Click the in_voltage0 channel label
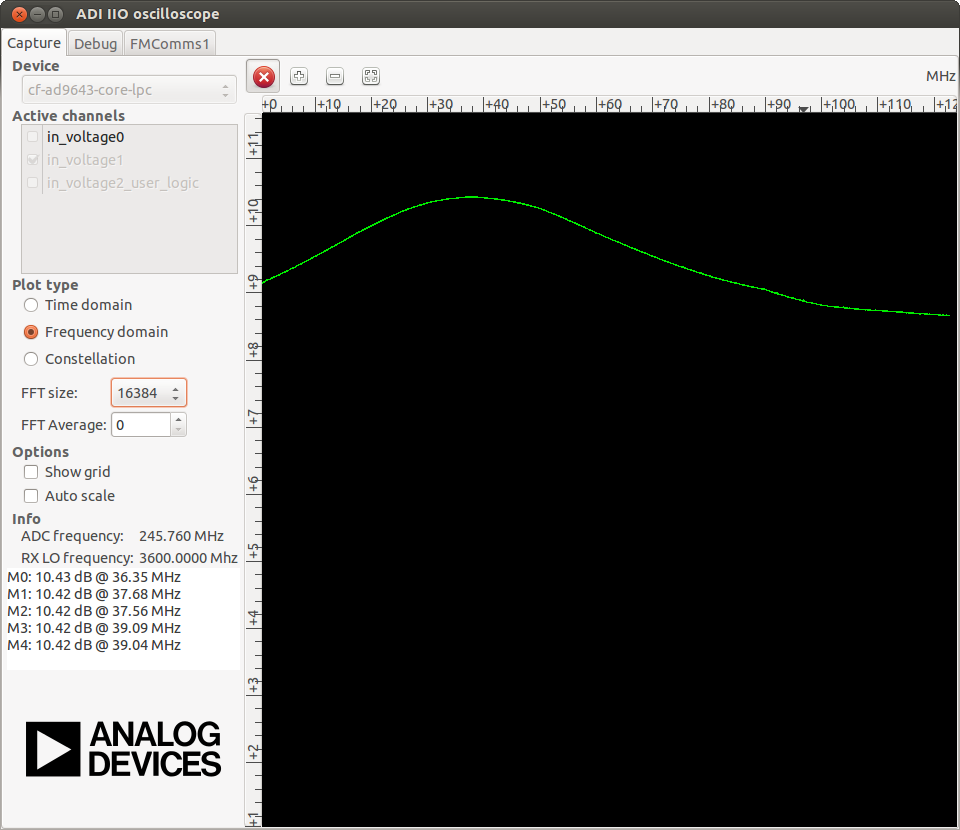The height and width of the screenshot is (830, 960). 85,137
